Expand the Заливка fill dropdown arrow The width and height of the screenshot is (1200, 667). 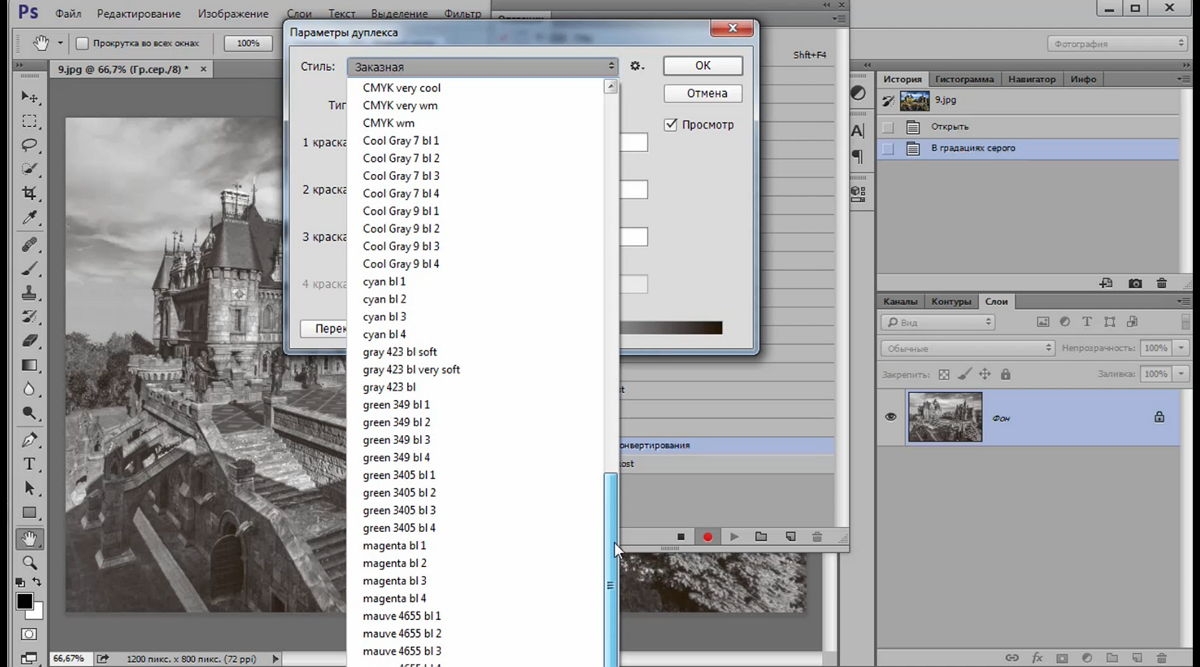click(x=1182, y=374)
